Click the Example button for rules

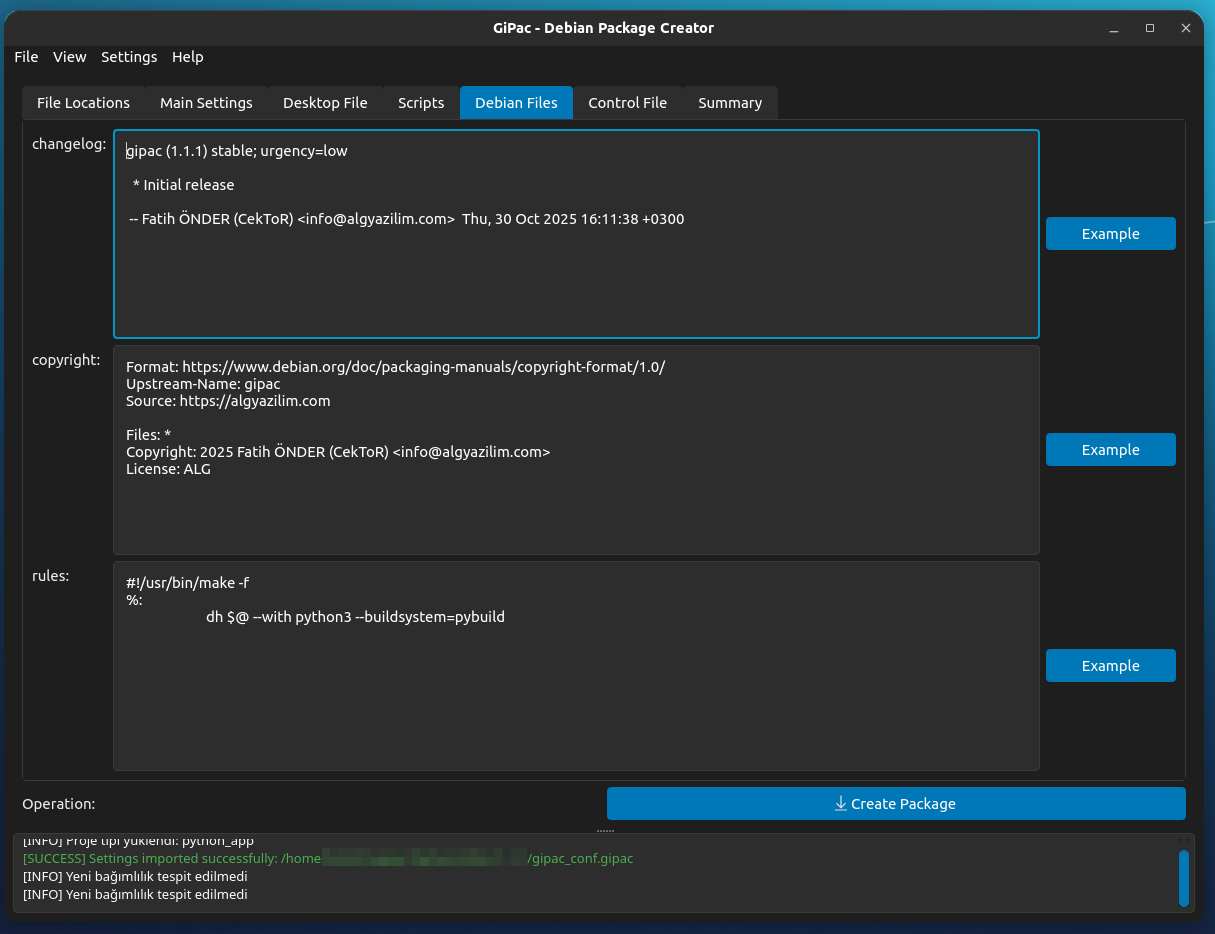(1110, 666)
